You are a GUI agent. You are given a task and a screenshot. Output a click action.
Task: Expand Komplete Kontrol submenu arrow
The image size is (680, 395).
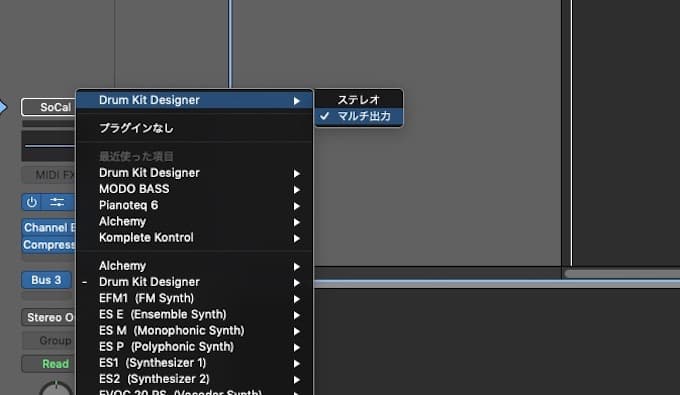coord(297,238)
